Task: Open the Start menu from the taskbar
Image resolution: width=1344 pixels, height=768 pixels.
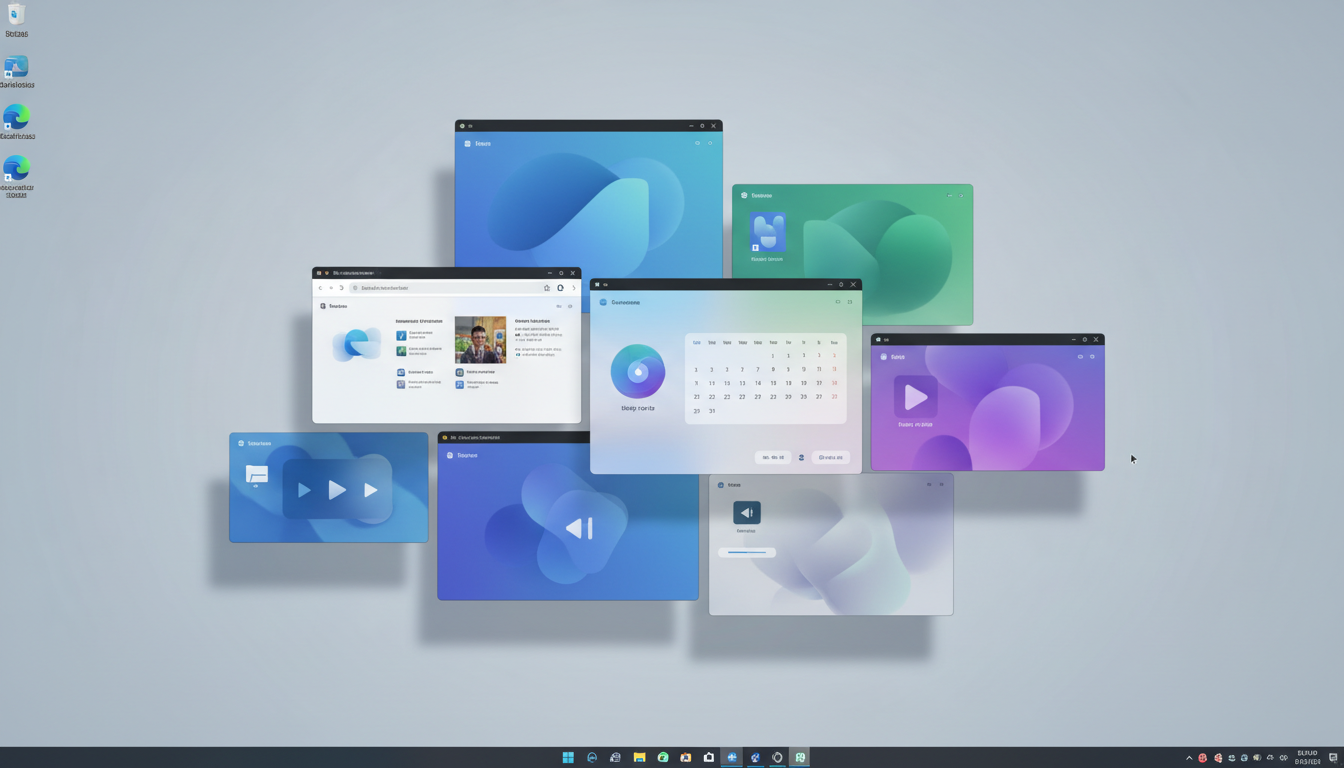Action: tap(567, 757)
